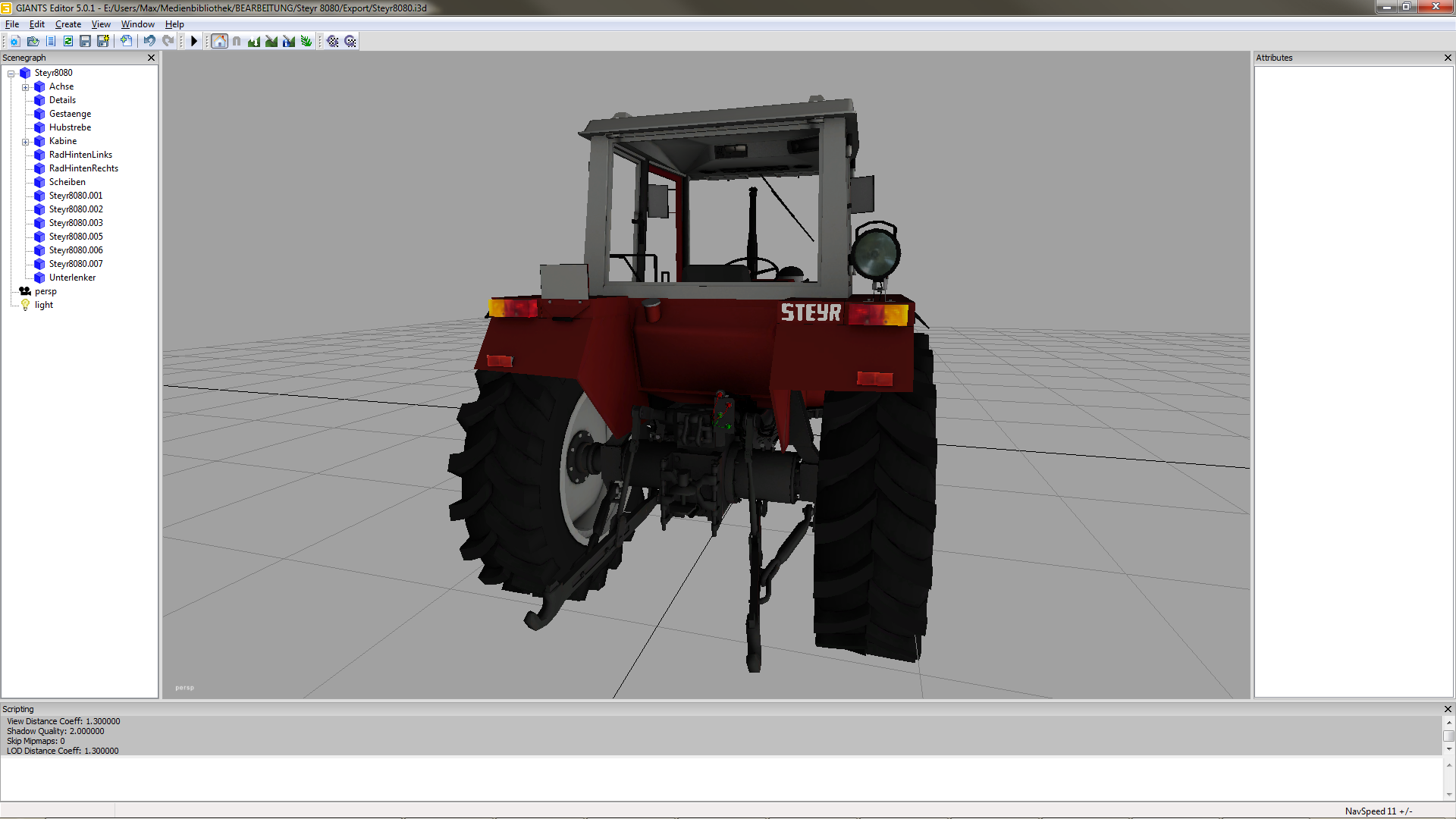Click the light bulb icon beside light
The height and width of the screenshot is (819, 1456).
25,305
